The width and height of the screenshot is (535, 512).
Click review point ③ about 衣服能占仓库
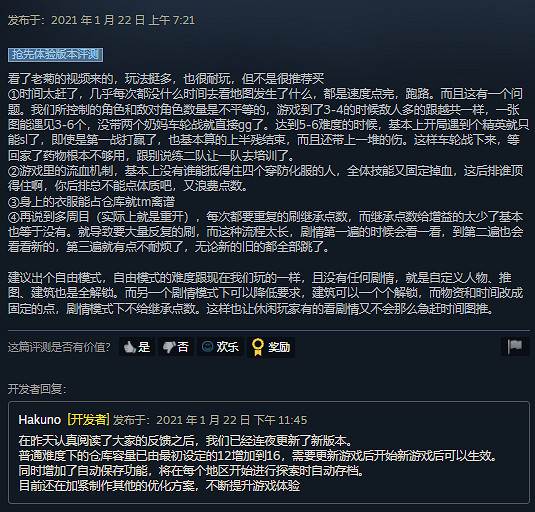[91, 202]
